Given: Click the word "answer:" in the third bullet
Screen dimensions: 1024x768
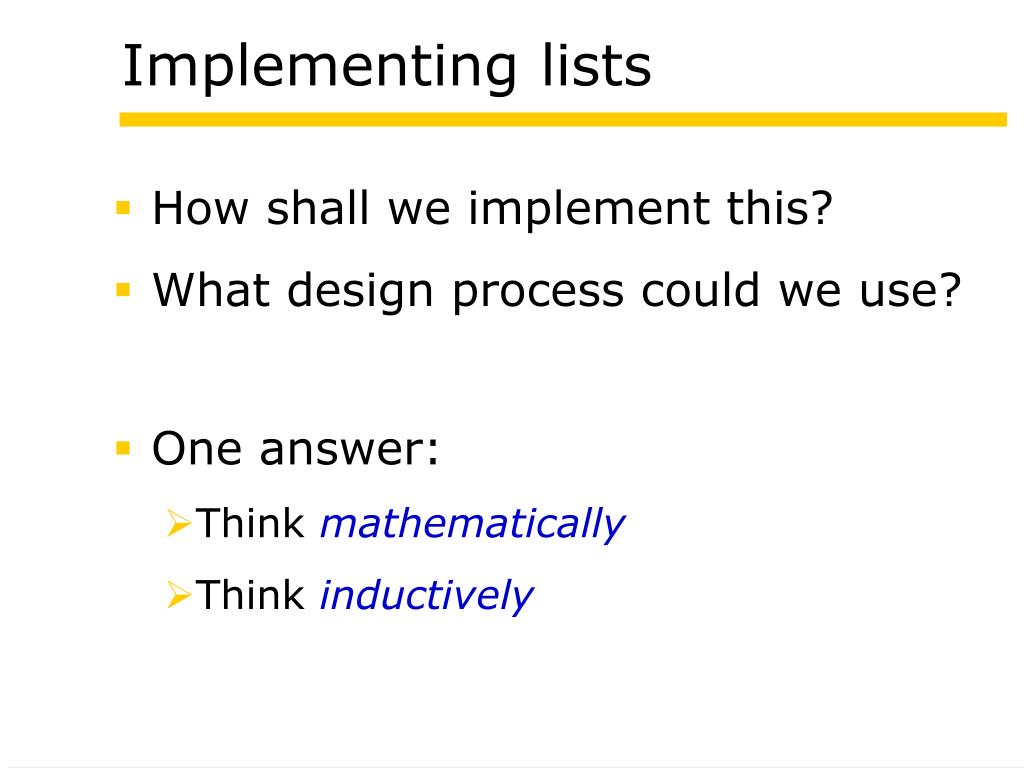Looking at the screenshot, I should [x=349, y=451].
